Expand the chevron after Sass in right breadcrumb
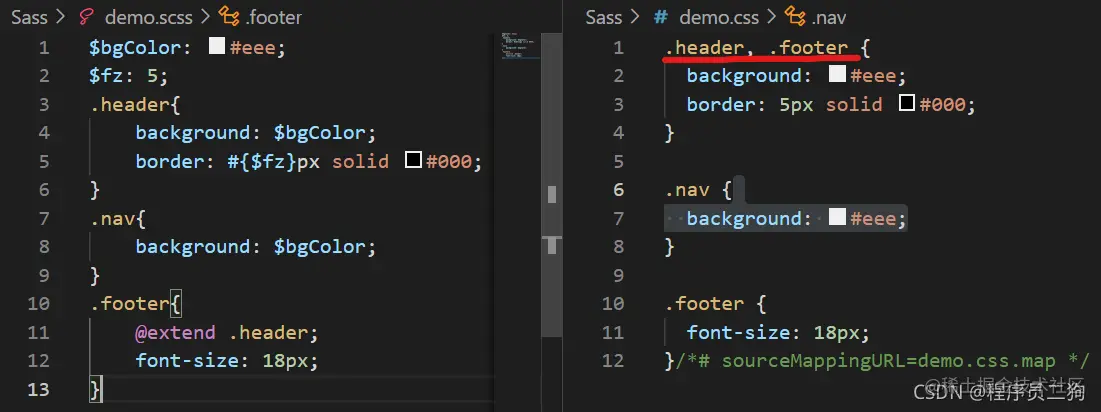 (x=636, y=17)
